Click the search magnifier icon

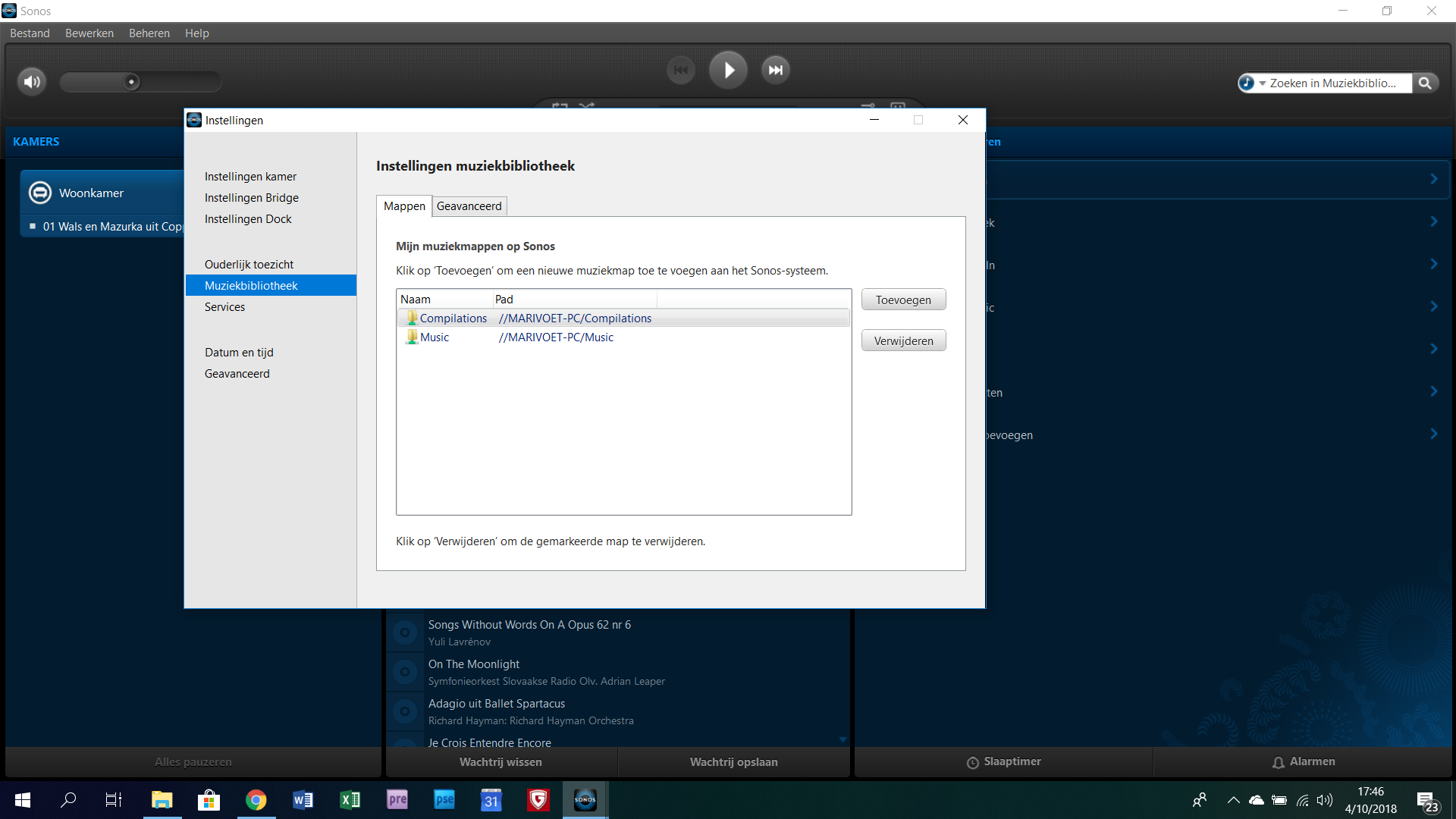[x=1425, y=83]
